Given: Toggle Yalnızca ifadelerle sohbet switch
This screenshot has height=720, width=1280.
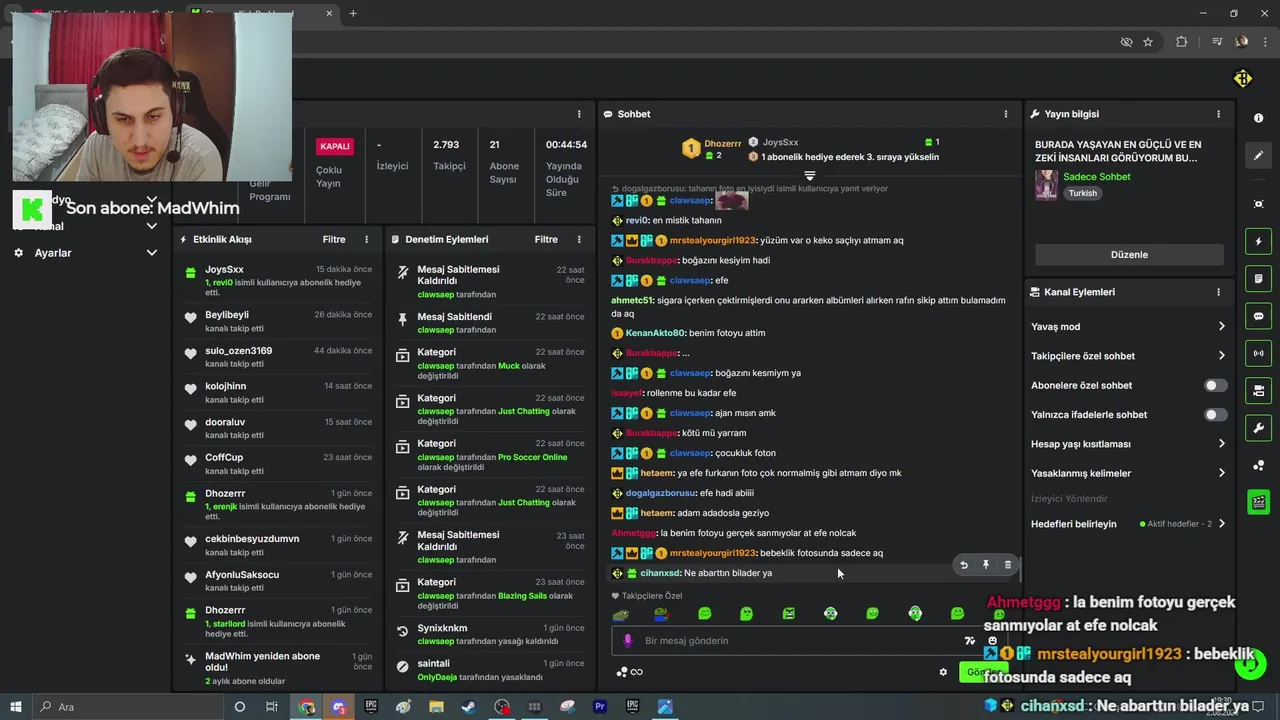Looking at the screenshot, I should click(1215, 414).
